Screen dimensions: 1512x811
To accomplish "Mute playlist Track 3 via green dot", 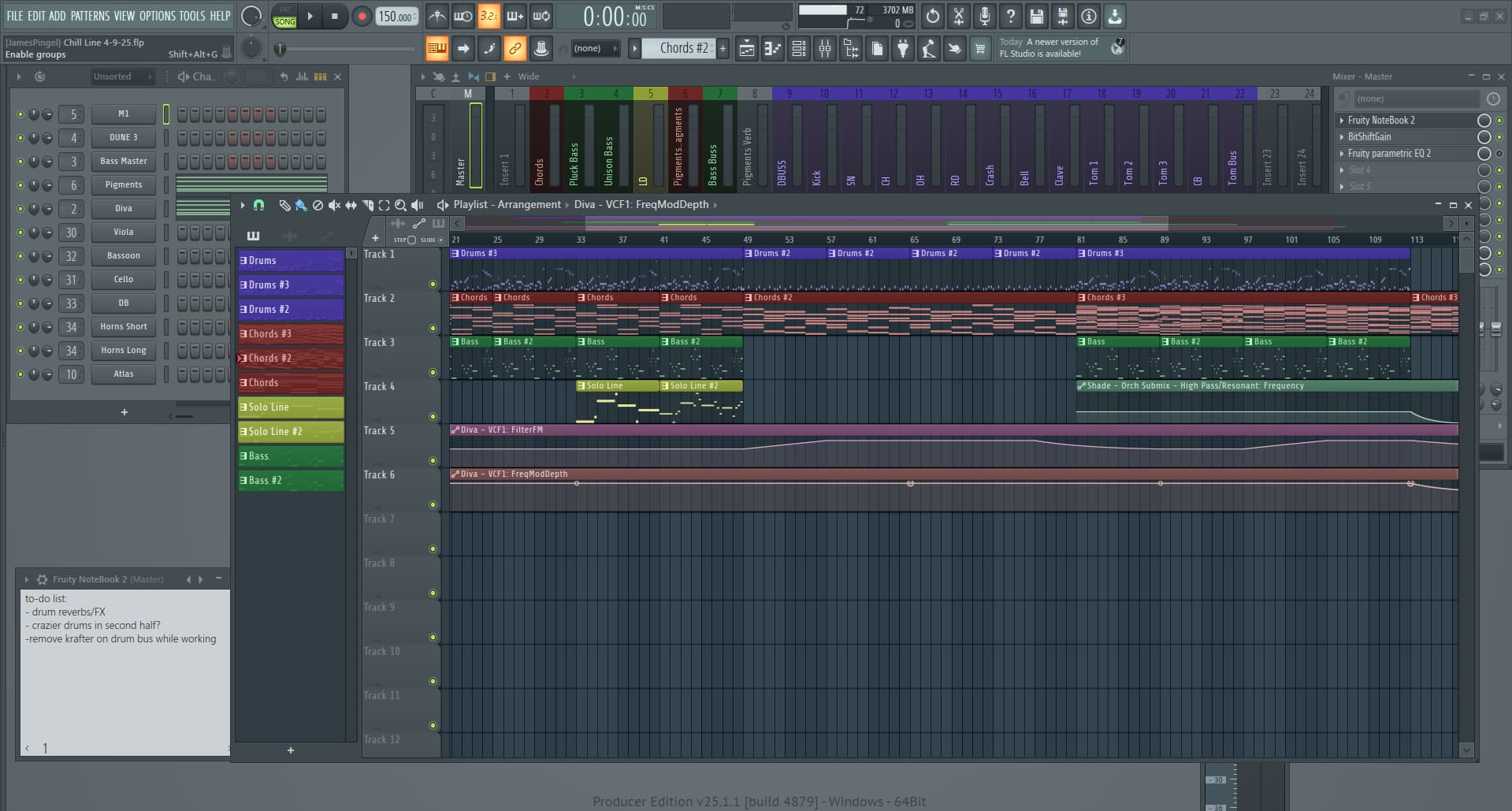I will [x=433, y=372].
